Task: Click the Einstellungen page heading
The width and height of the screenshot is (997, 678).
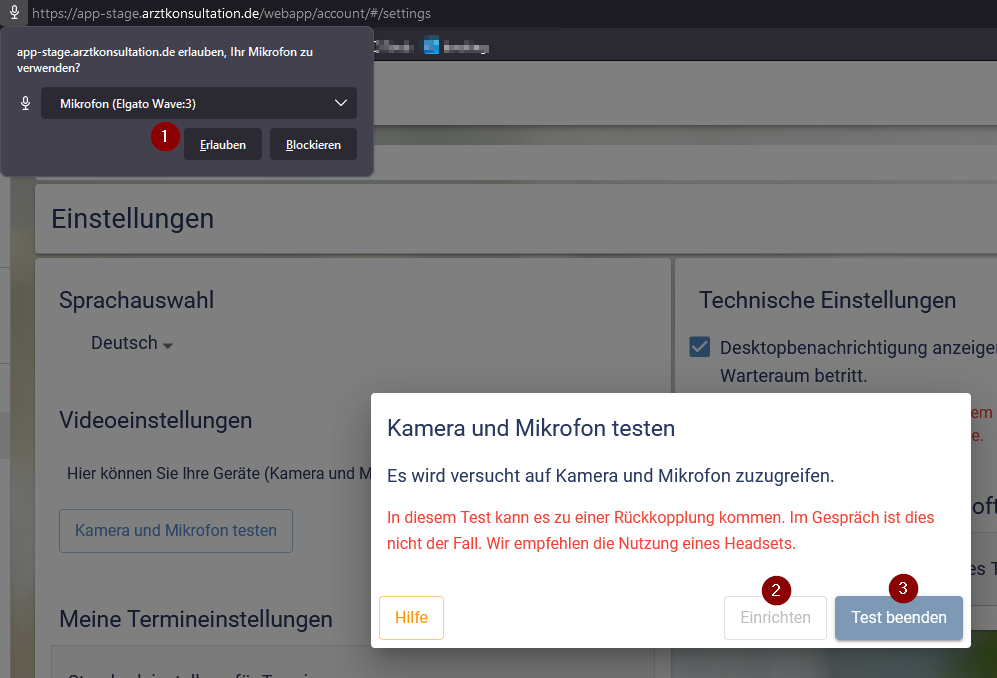Action: pyautogui.click(x=133, y=218)
